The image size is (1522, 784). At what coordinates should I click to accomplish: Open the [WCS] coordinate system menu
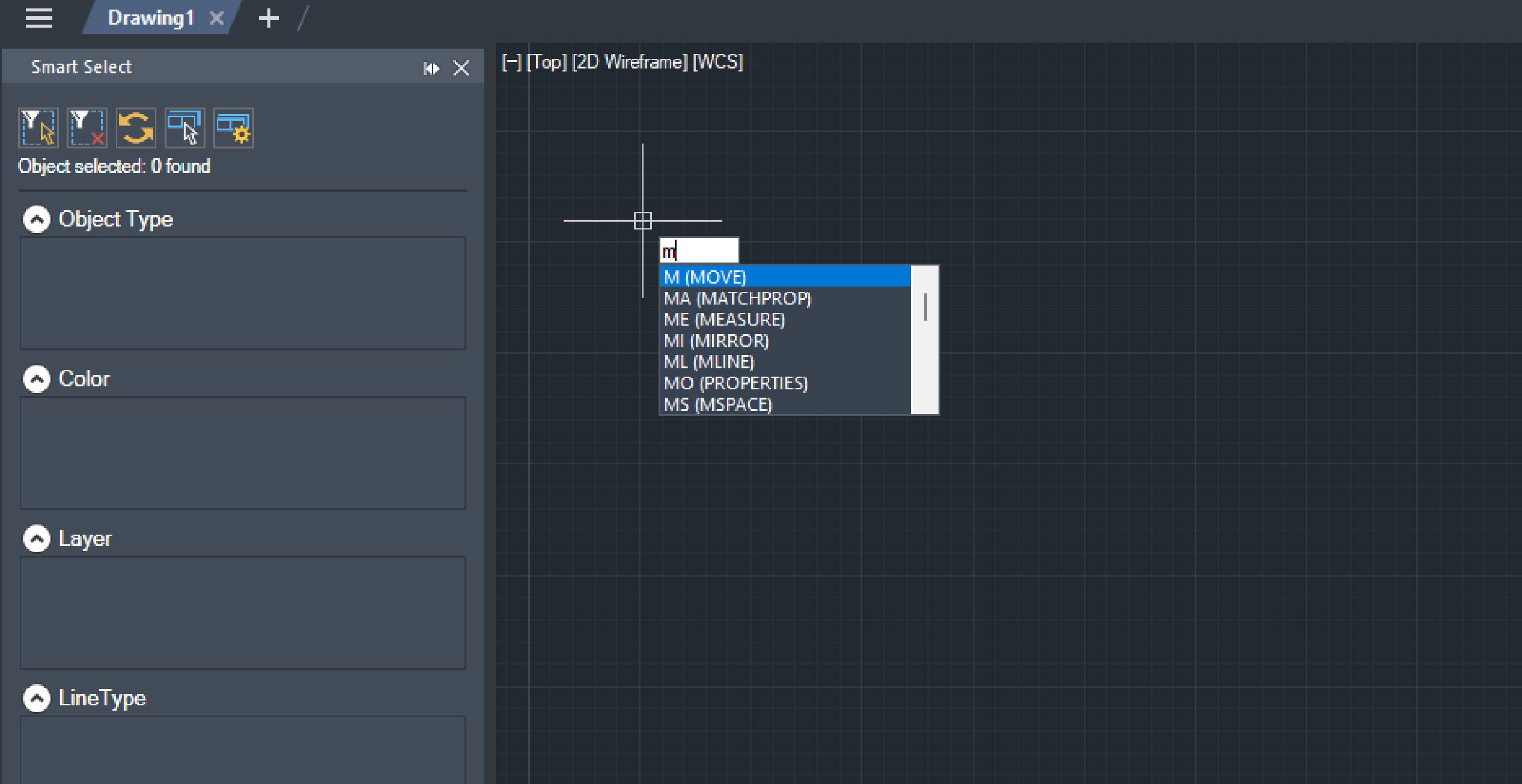[x=718, y=62]
